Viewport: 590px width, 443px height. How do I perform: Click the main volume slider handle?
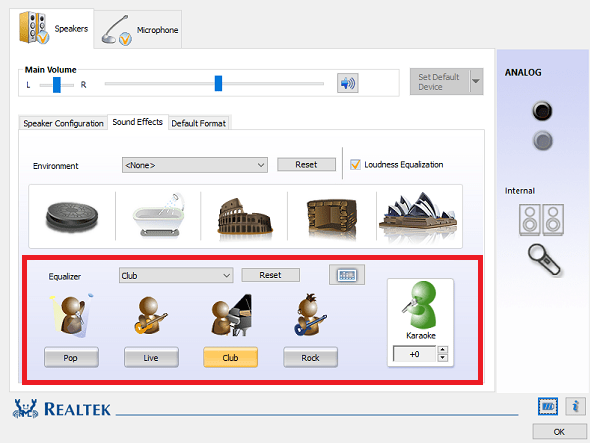tap(218, 83)
